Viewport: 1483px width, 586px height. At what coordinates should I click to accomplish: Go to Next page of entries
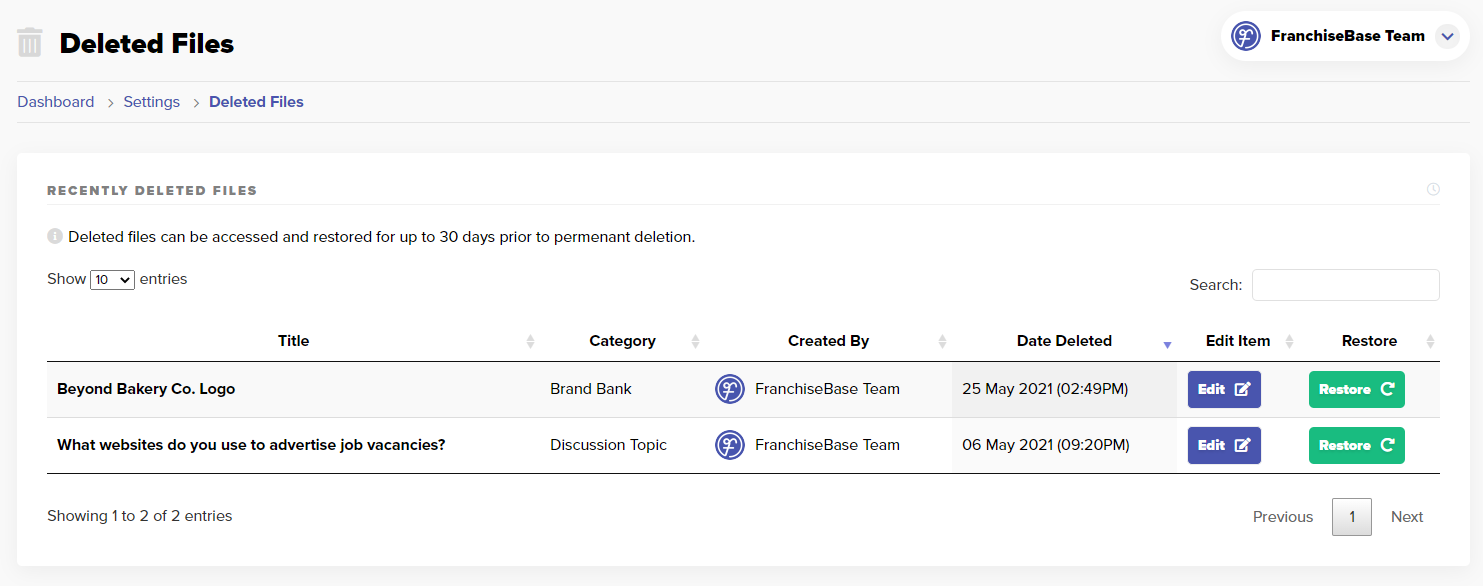pyautogui.click(x=1406, y=517)
